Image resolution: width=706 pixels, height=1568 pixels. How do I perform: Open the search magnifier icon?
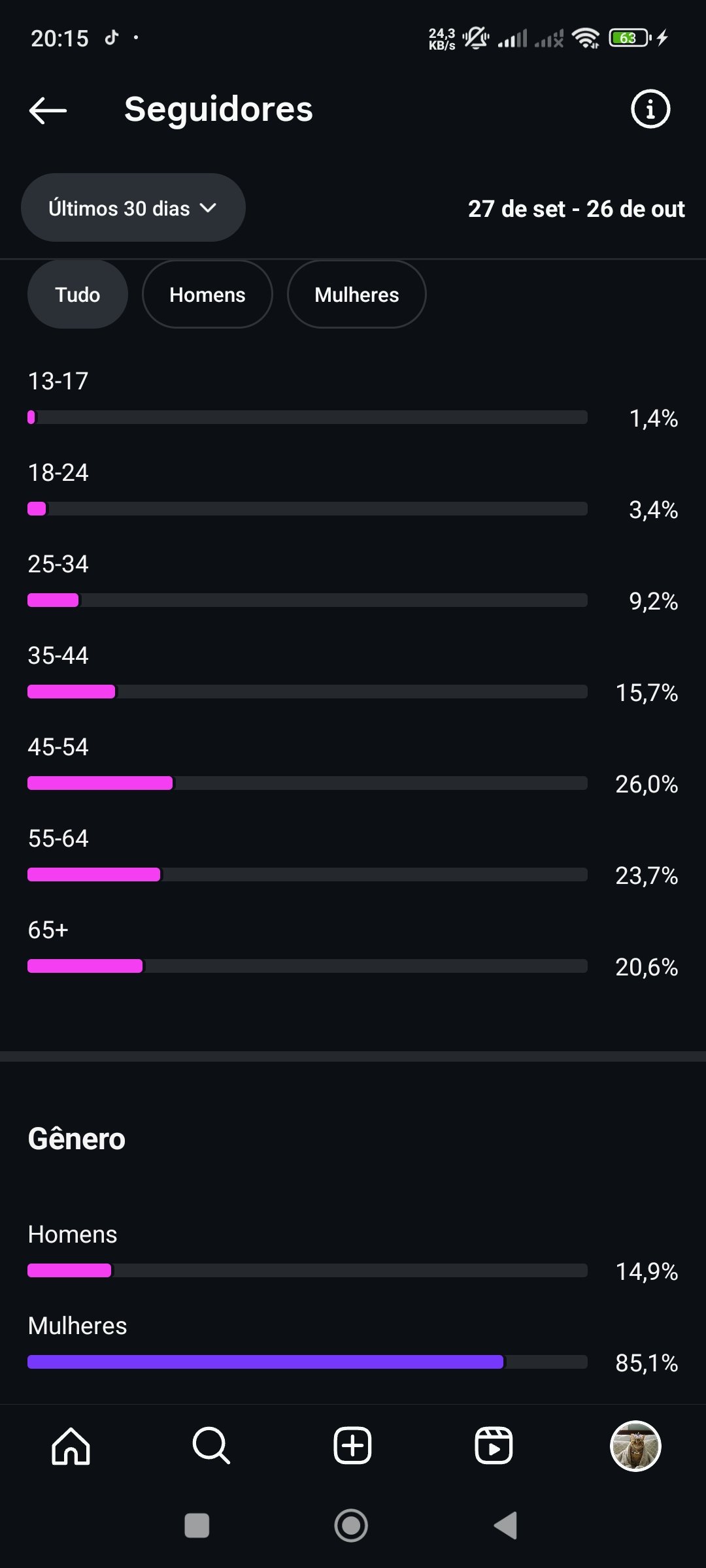(211, 1446)
